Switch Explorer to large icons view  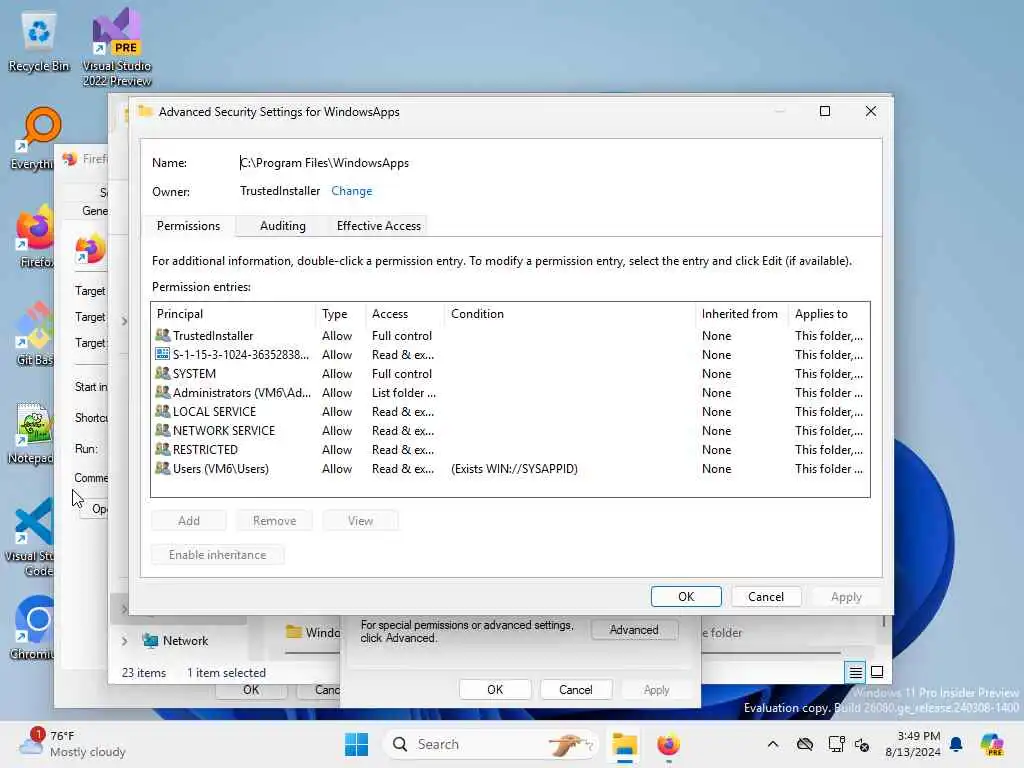[x=877, y=672]
